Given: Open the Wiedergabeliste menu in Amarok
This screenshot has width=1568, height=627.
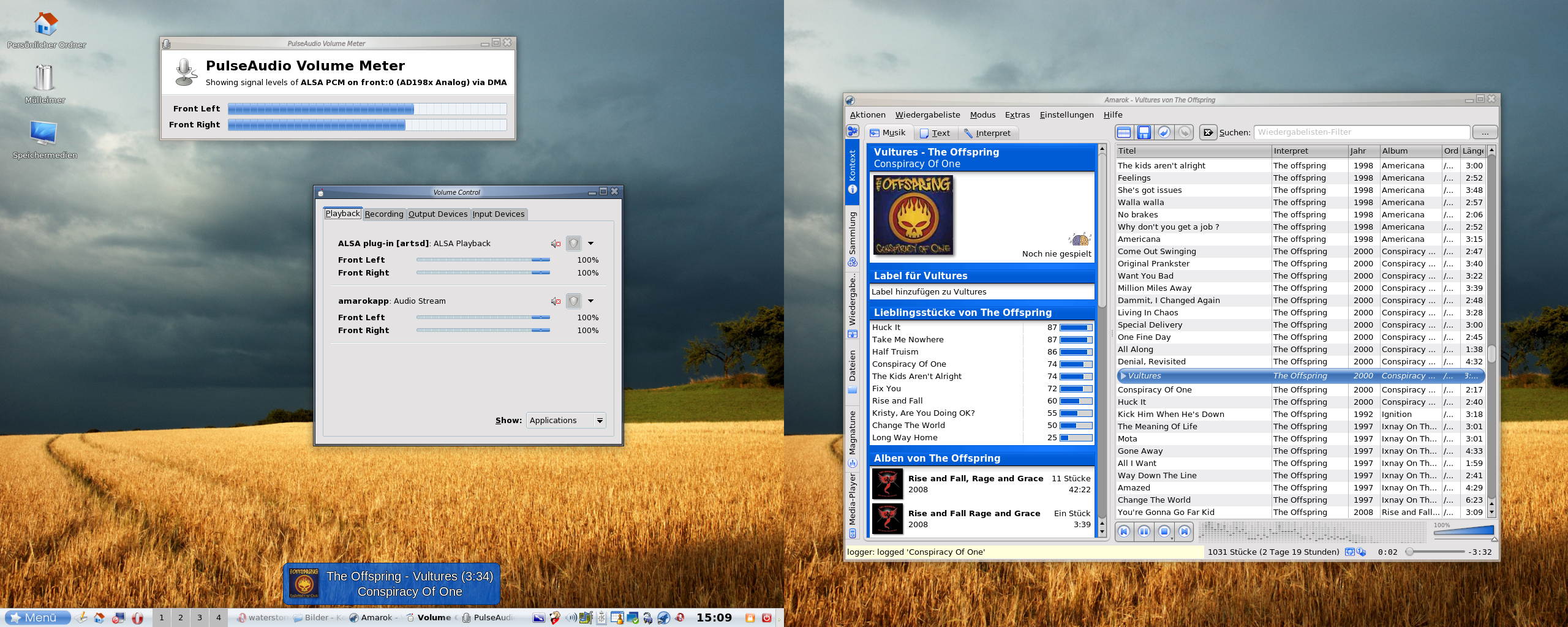Looking at the screenshot, I should 928,115.
